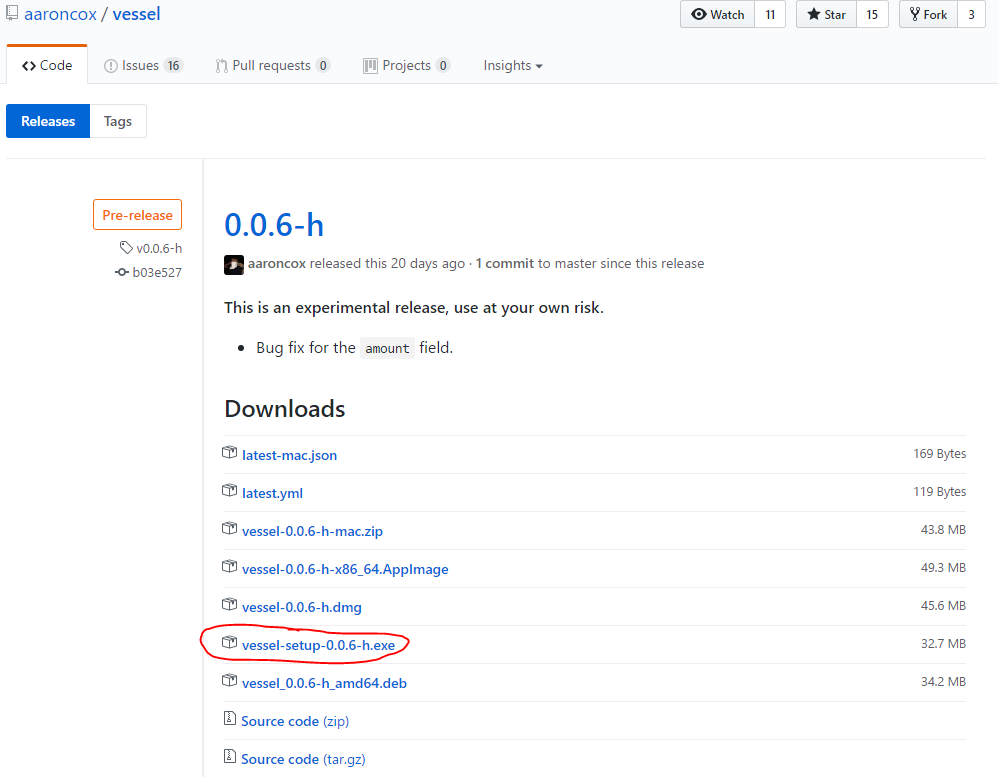Viewport: 998px width, 777px height.
Task: Open the Pull requests tab
Action: pos(272,65)
